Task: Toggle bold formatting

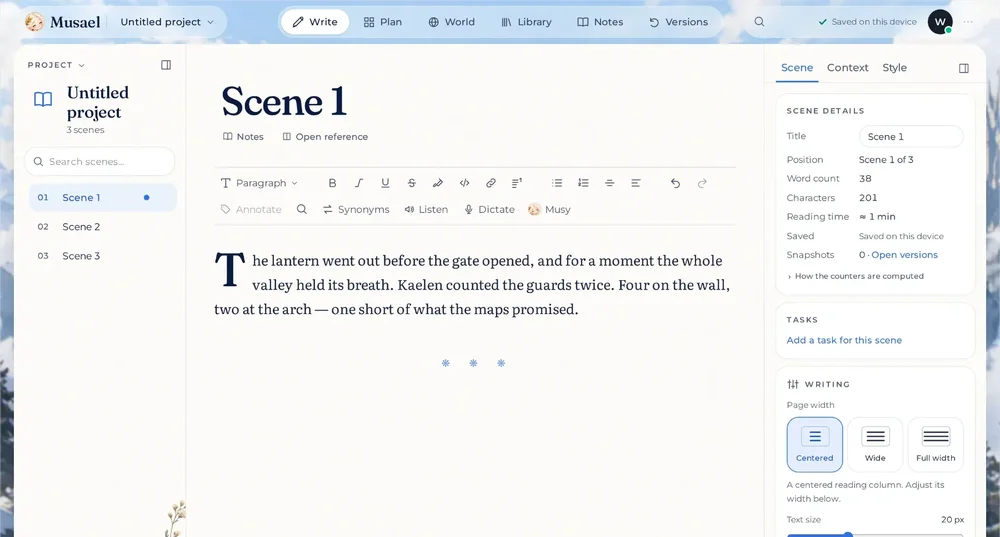Action: [332, 183]
